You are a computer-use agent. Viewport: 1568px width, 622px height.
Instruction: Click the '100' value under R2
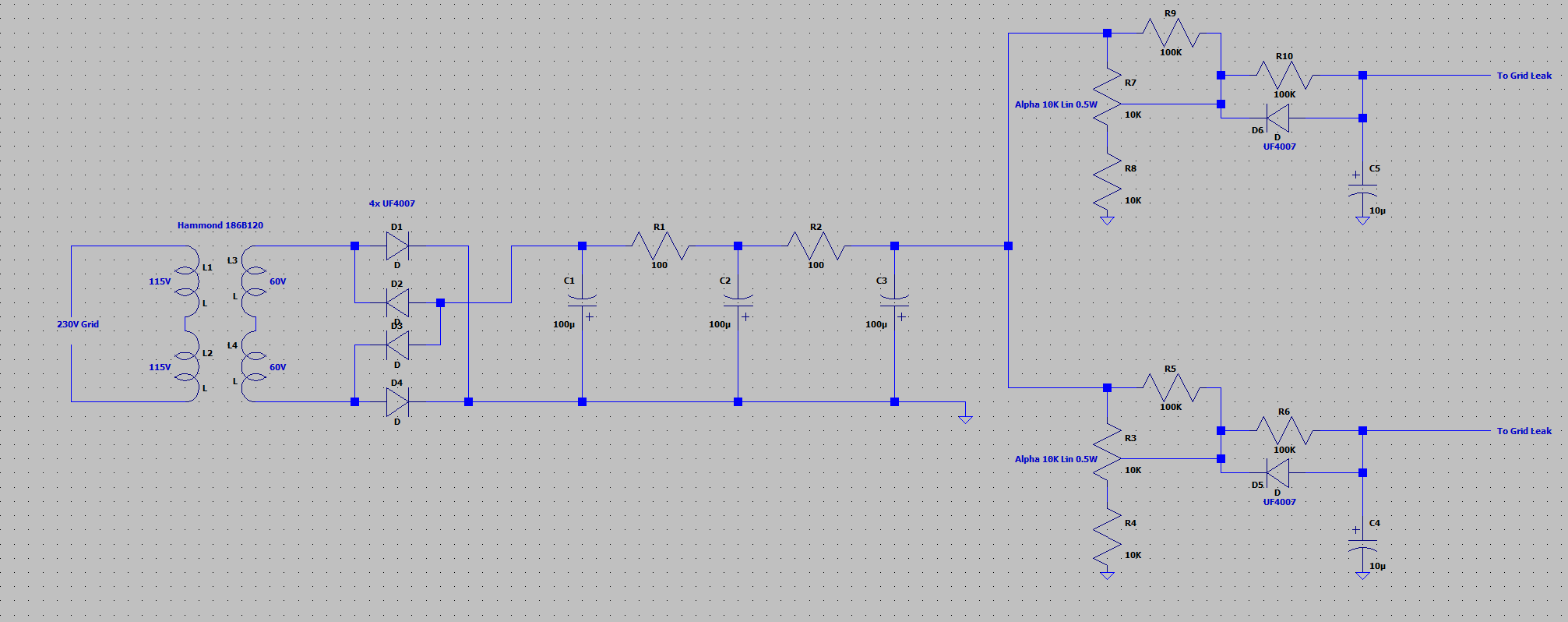point(816,265)
